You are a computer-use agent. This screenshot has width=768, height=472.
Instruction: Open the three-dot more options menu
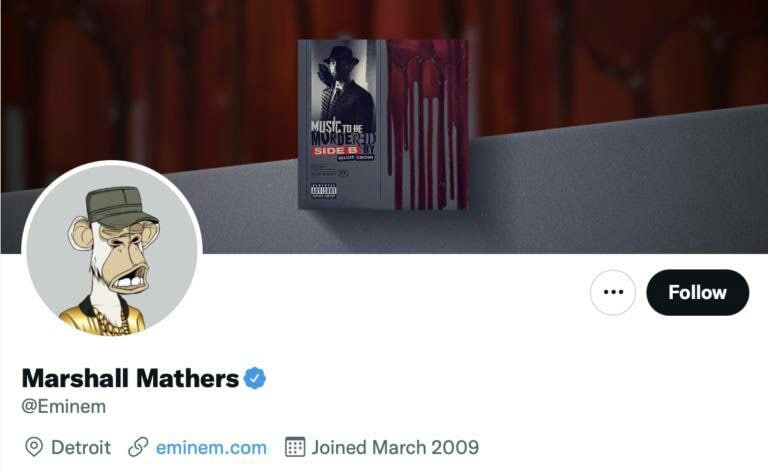(x=613, y=292)
